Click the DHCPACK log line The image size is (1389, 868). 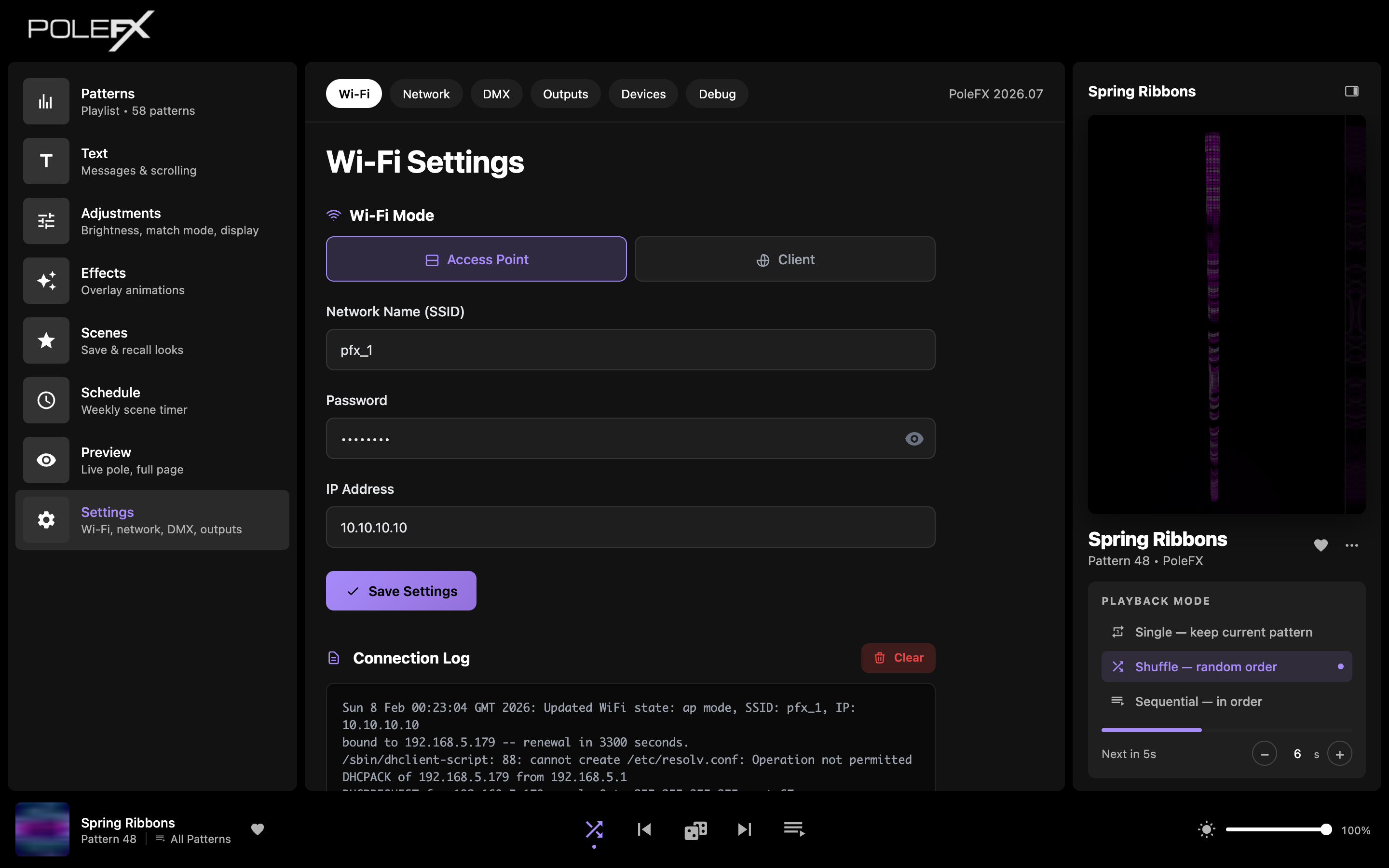click(484, 777)
